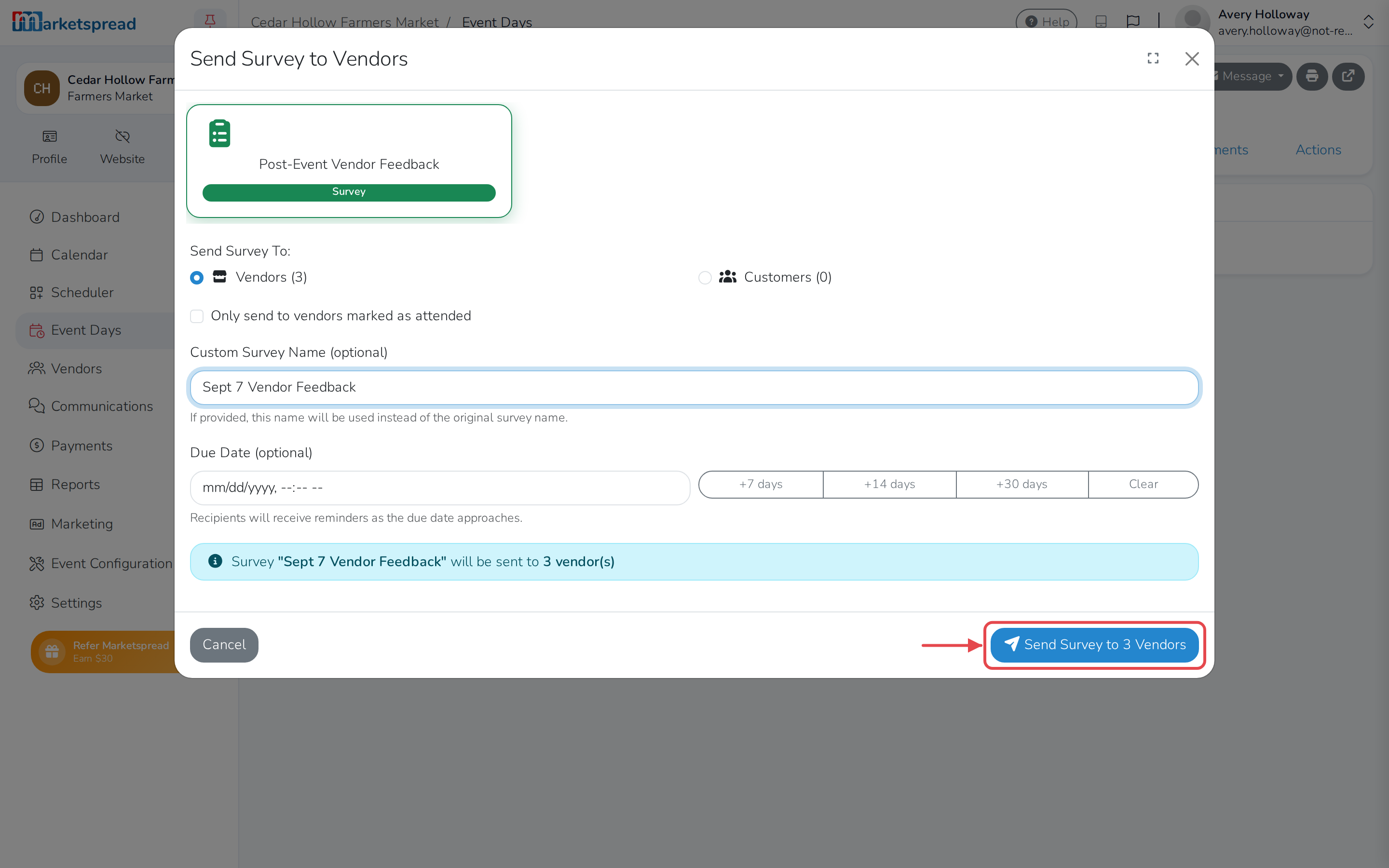Screen dimensions: 1389x868
Task: Set due date to +14 days
Action: click(889, 485)
